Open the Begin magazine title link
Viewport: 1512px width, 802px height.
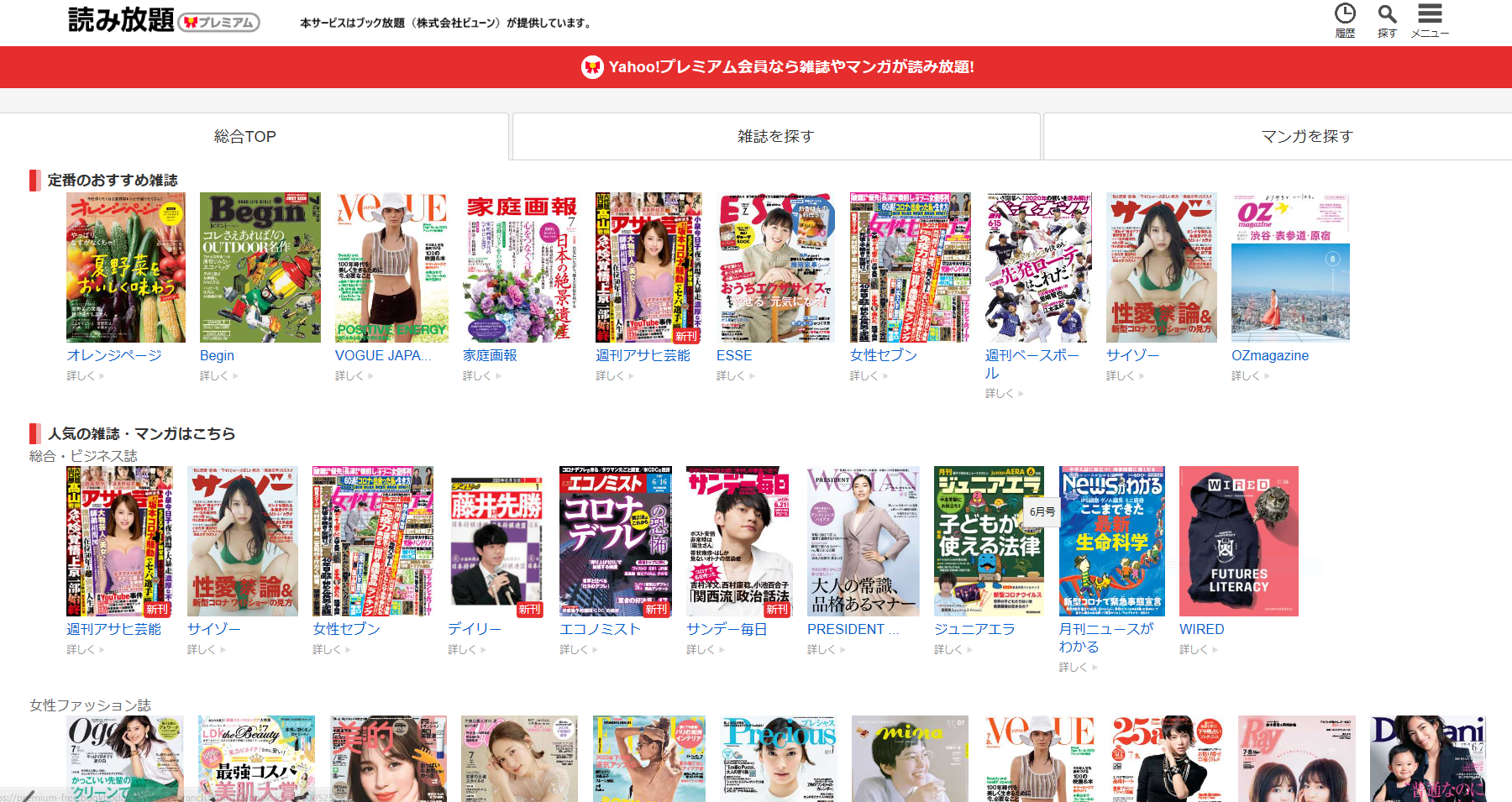(x=217, y=355)
